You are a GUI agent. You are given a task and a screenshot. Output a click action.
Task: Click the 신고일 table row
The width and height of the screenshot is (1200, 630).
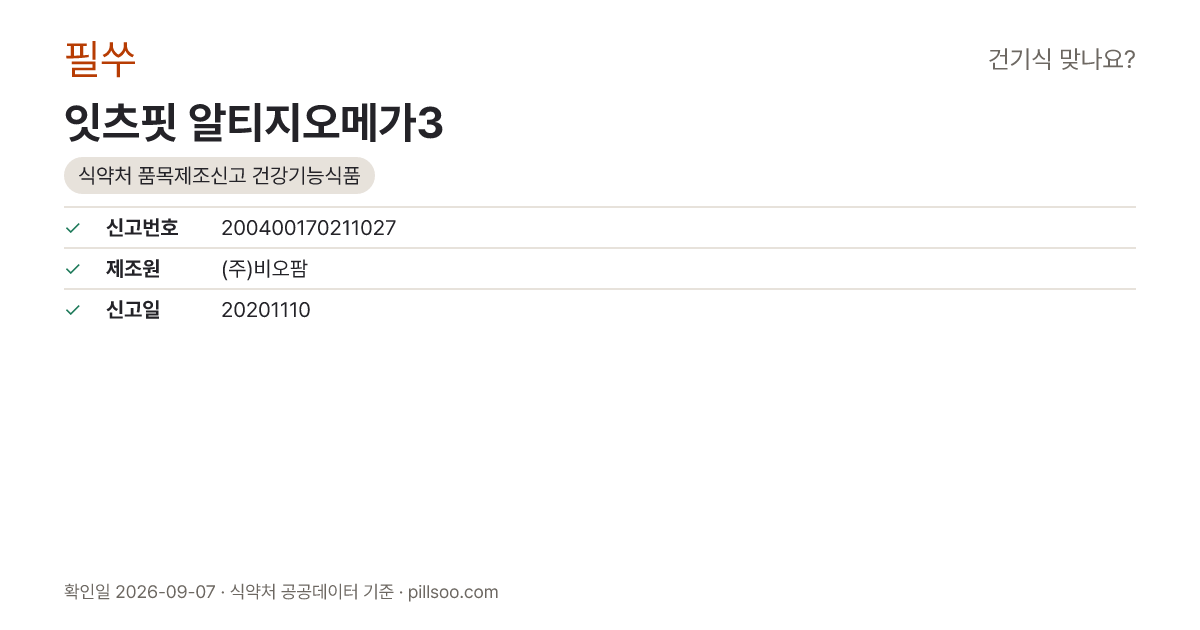point(600,310)
